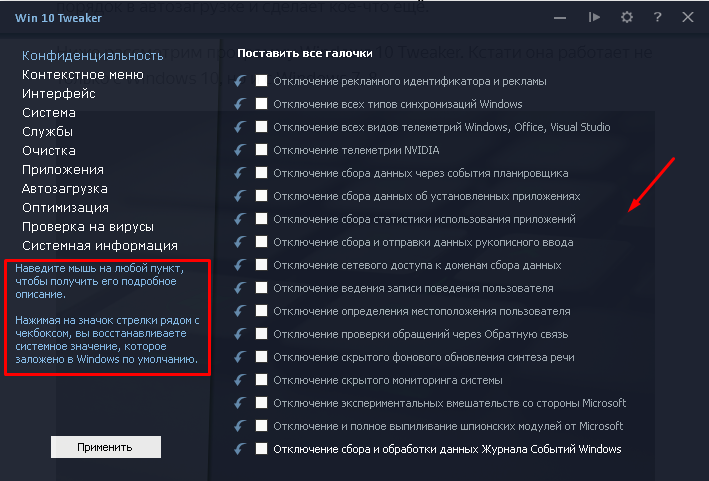Restore default arrow for телеметрий Windows, Office
The width and height of the screenshot is (709, 481).
[x=241, y=127]
